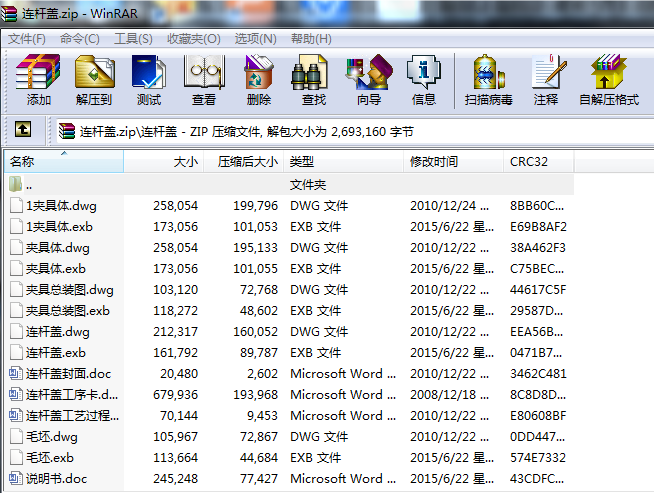Select file 夹具总装图.exb
This screenshot has height=493, width=654.
click(68, 311)
